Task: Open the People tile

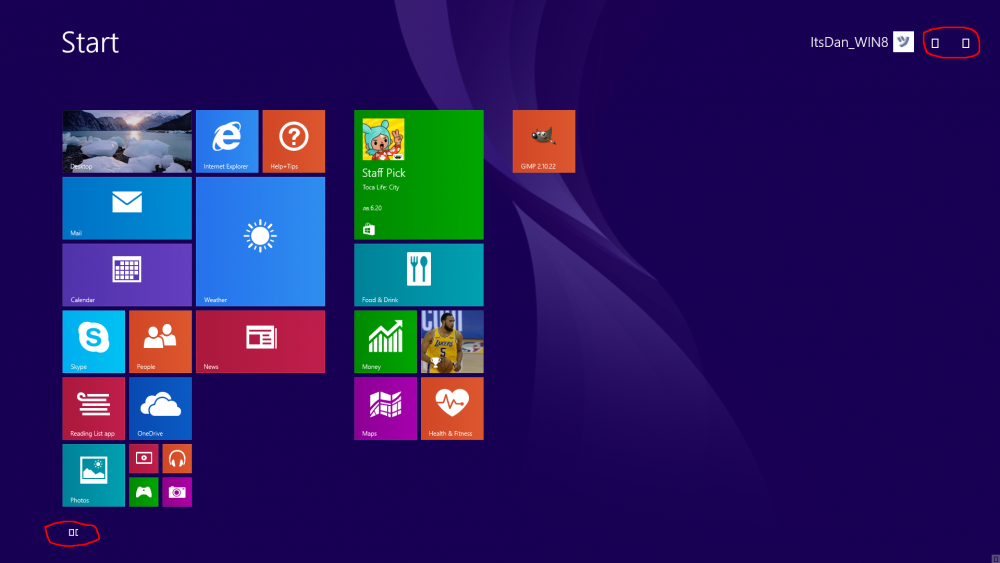Action: coord(160,341)
